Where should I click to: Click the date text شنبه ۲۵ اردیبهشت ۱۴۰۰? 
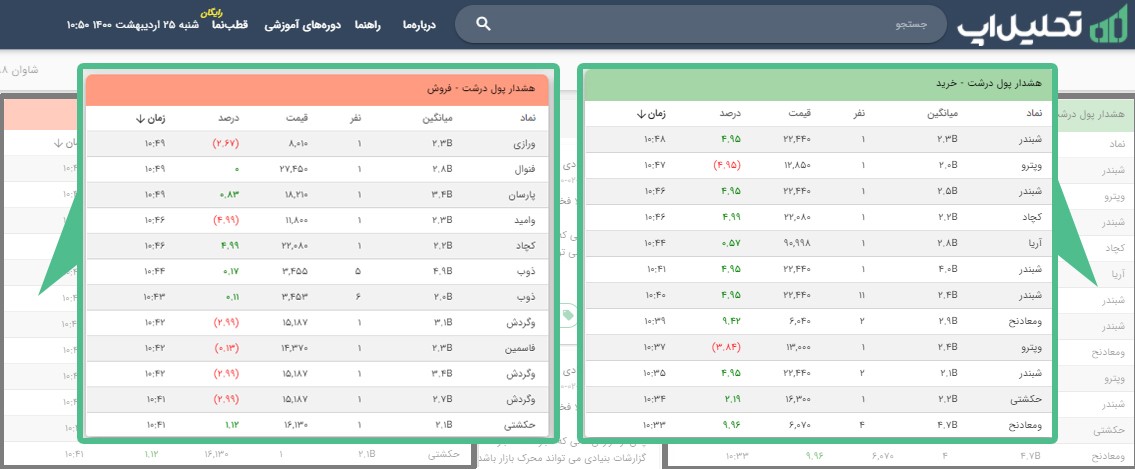132,25
